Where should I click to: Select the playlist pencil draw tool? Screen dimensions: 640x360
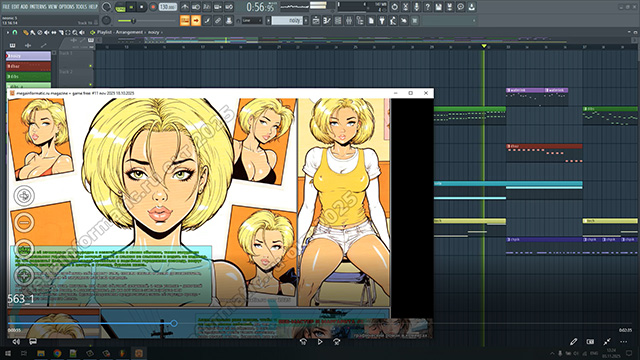[x=25, y=32]
